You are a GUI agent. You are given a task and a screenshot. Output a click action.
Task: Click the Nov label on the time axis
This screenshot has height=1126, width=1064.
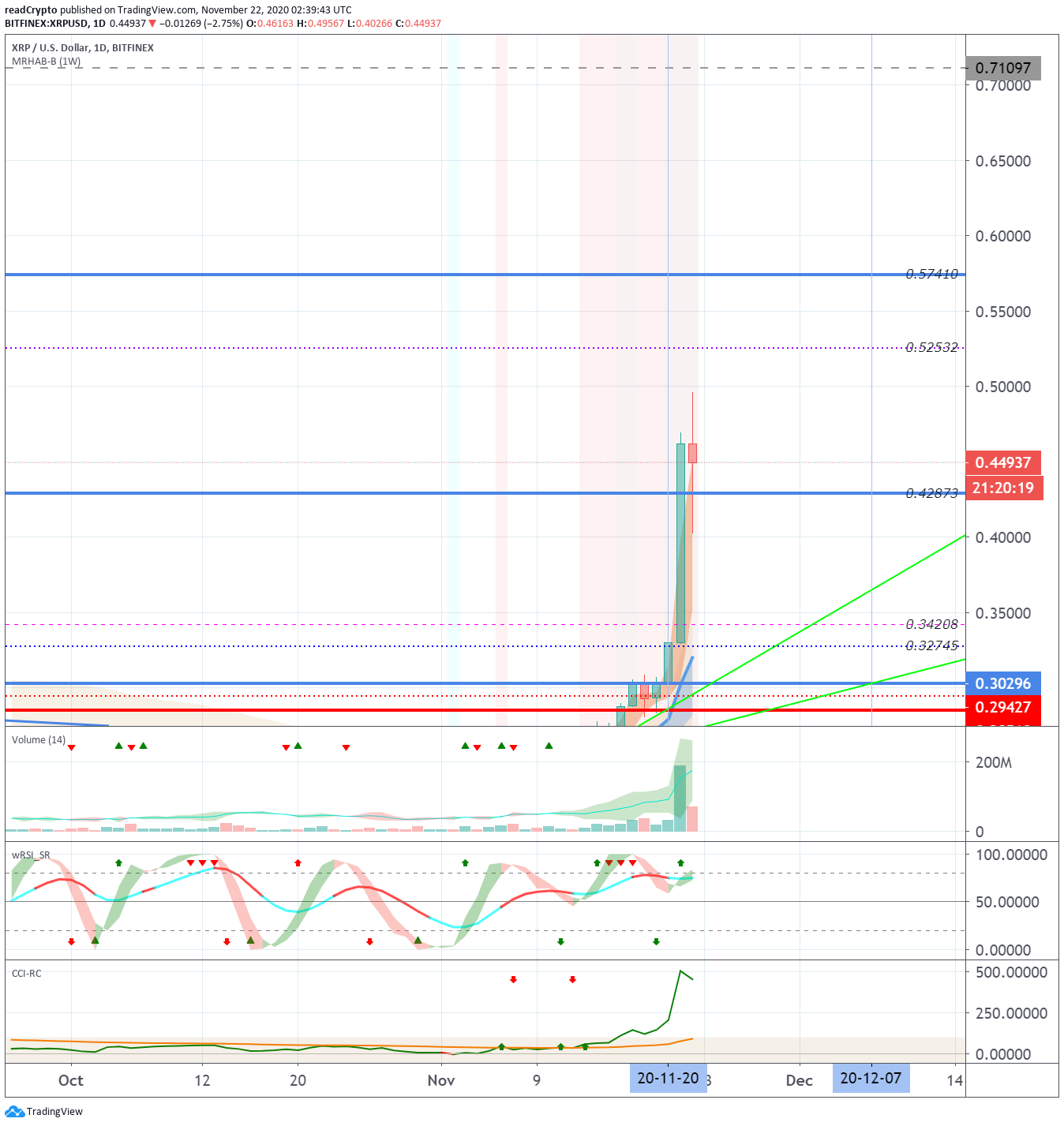[x=441, y=1080]
